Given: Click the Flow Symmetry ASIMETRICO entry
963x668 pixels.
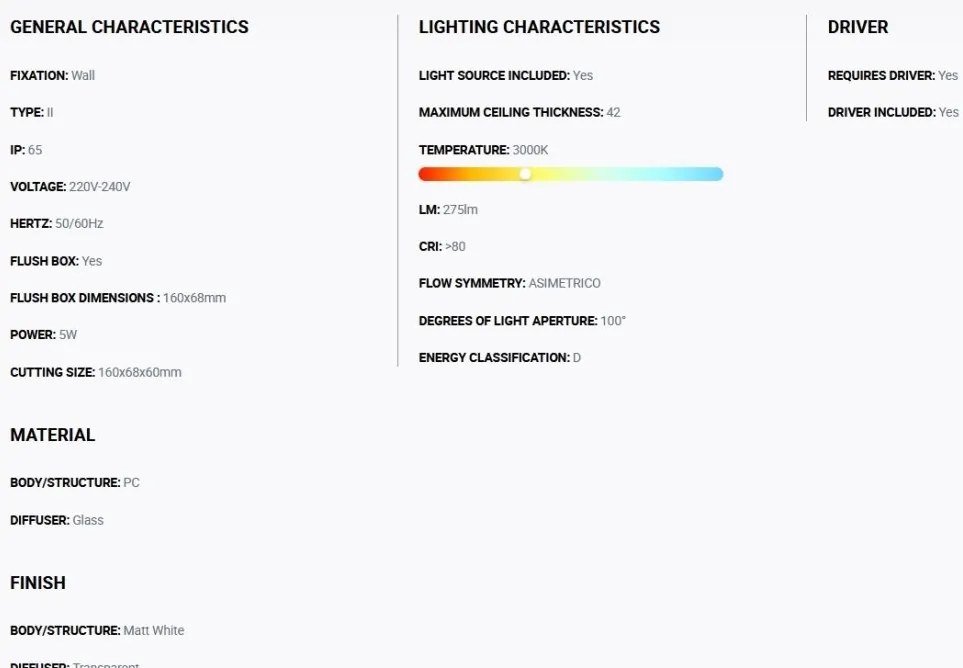Looking at the screenshot, I should [510, 283].
